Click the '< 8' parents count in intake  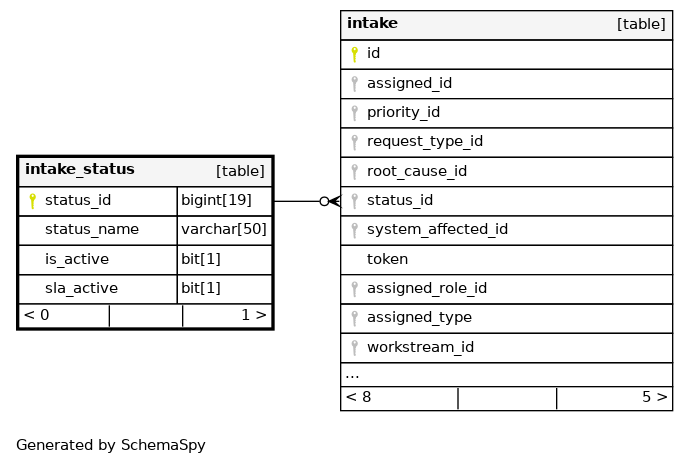coord(358,397)
